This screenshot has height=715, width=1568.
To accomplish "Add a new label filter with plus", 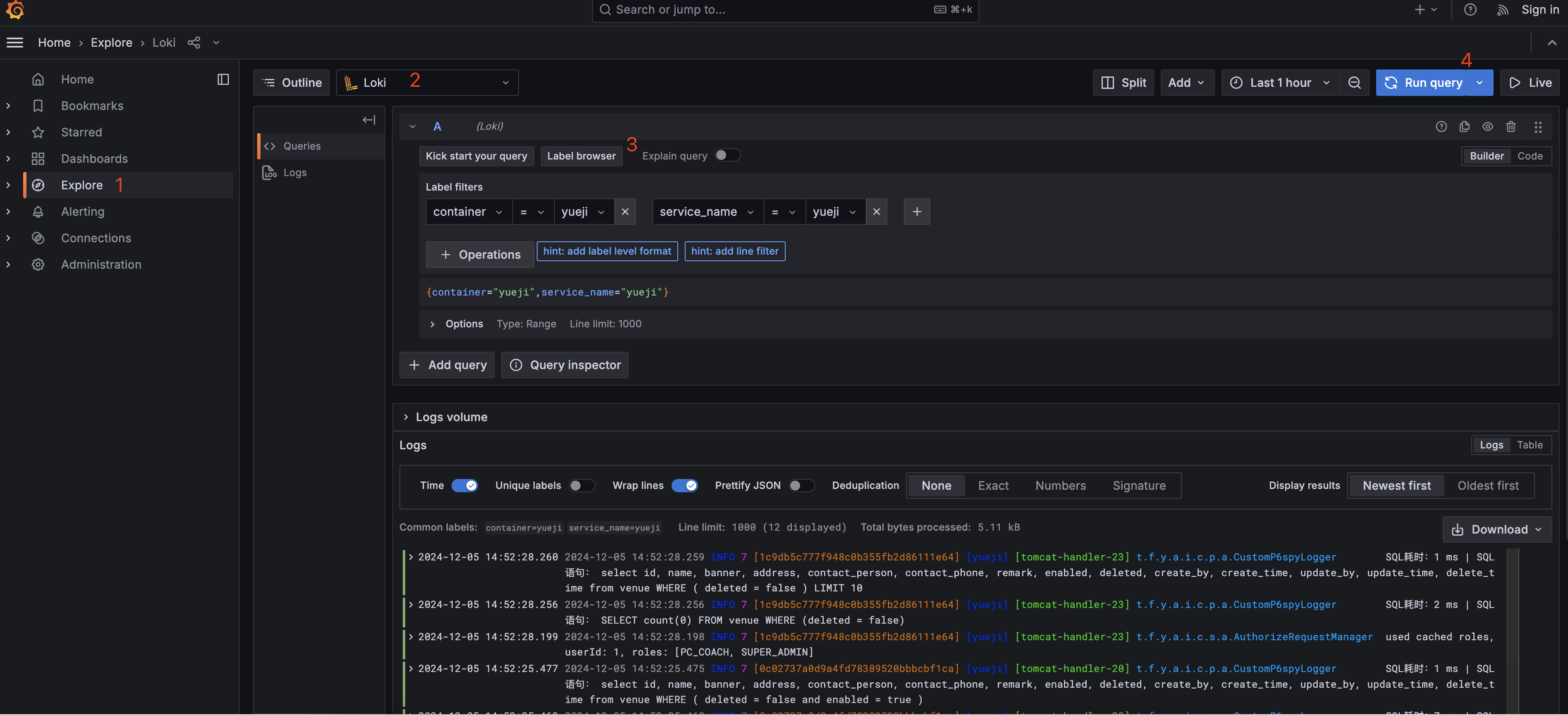I will point(917,212).
